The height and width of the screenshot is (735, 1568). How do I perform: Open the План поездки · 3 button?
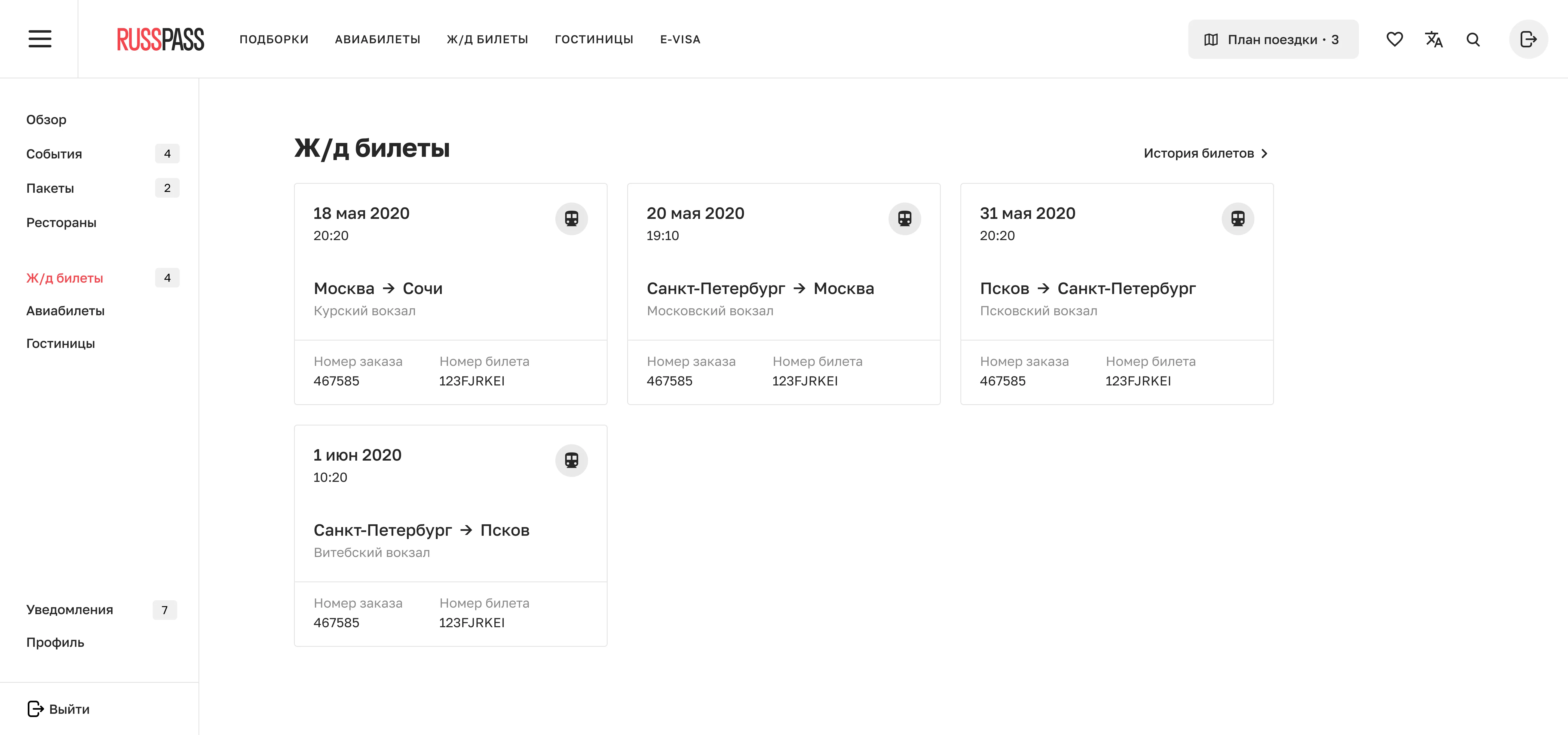click(1273, 39)
